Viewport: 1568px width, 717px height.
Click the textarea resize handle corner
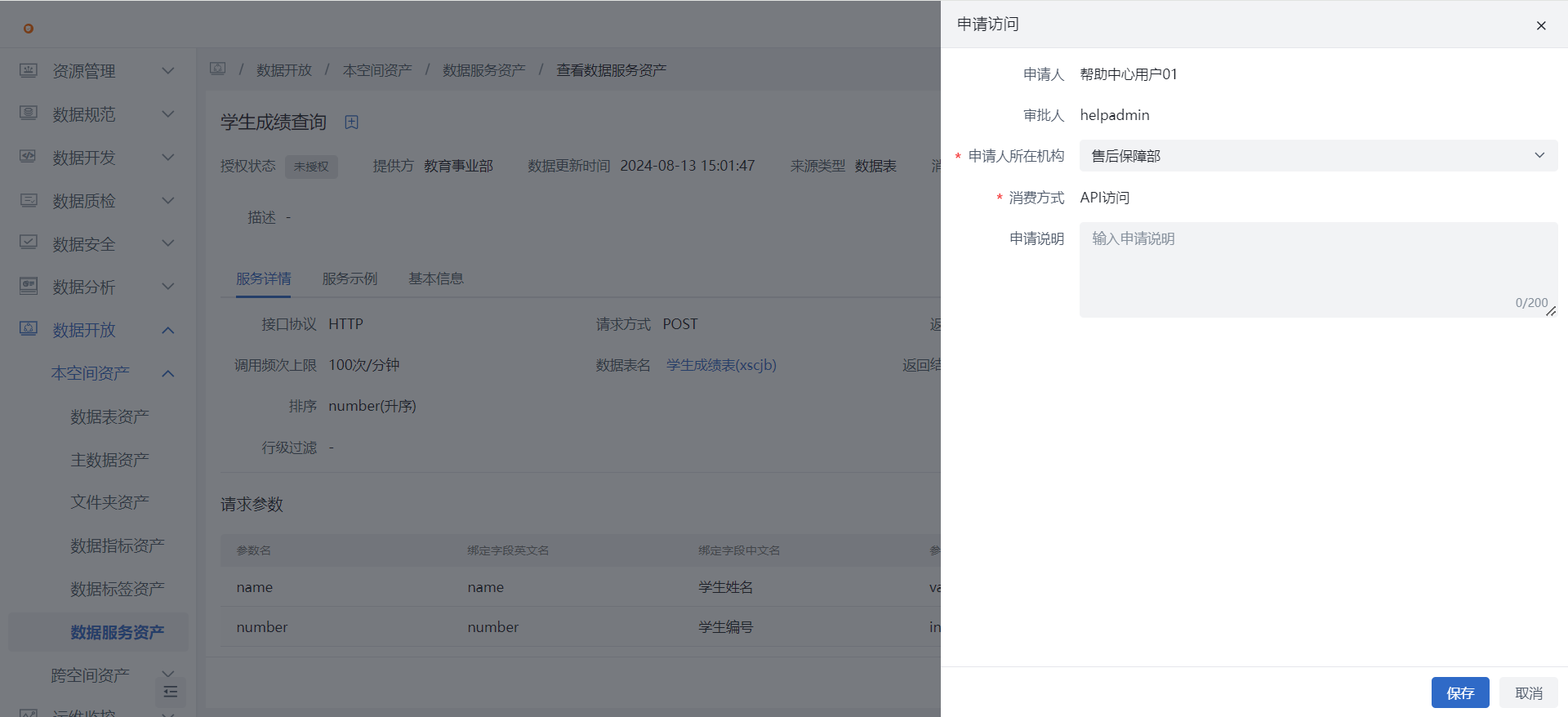1551,311
